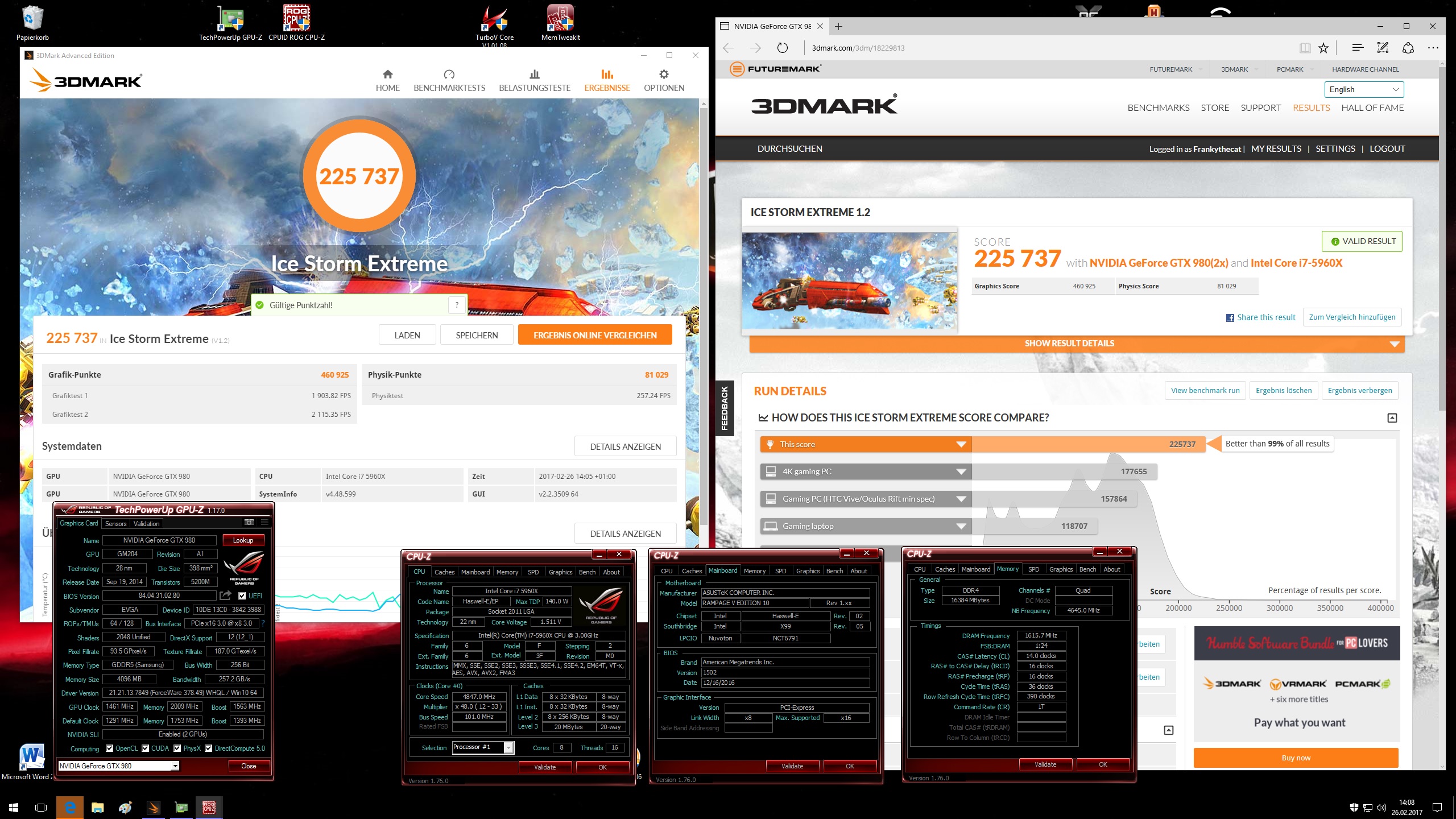Click SPEICHERN button in 3DMark
1456x819 pixels.
point(477,335)
